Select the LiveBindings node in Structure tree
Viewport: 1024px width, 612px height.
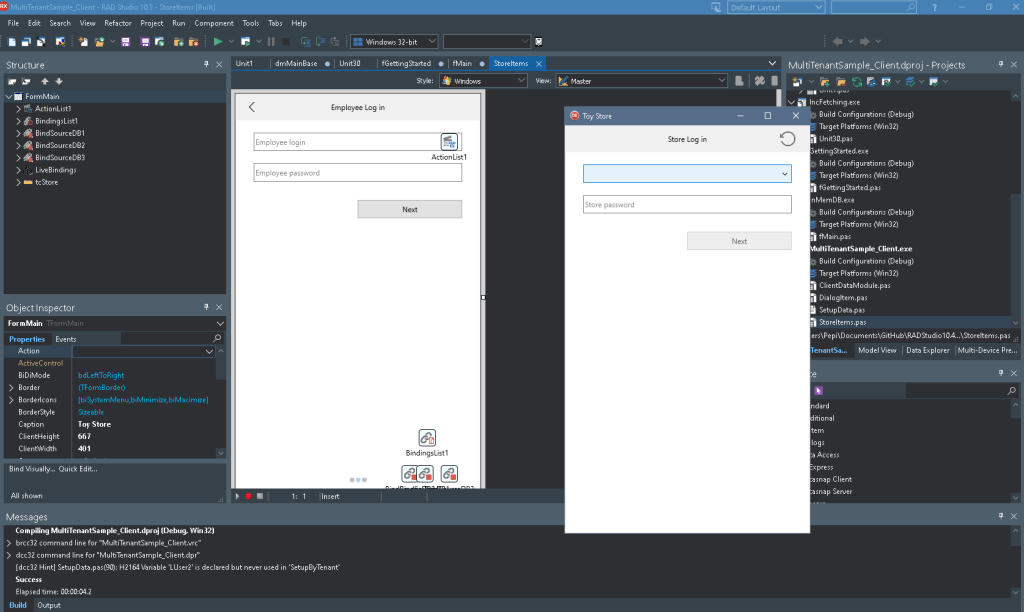[56, 170]
